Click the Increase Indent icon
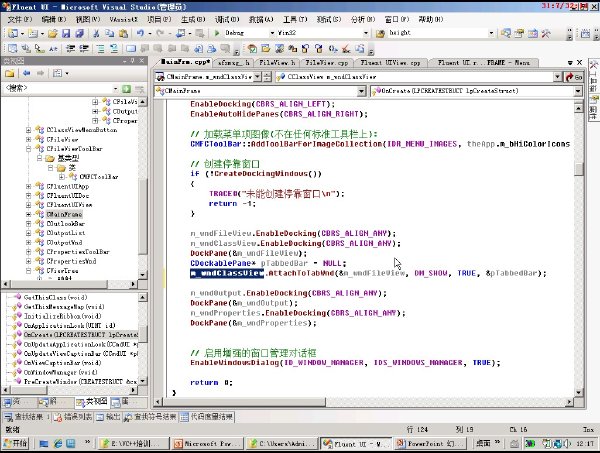Image resolution: width=600 pixels, height=453 pixels. pyautogui.click(x=84, y=48)
